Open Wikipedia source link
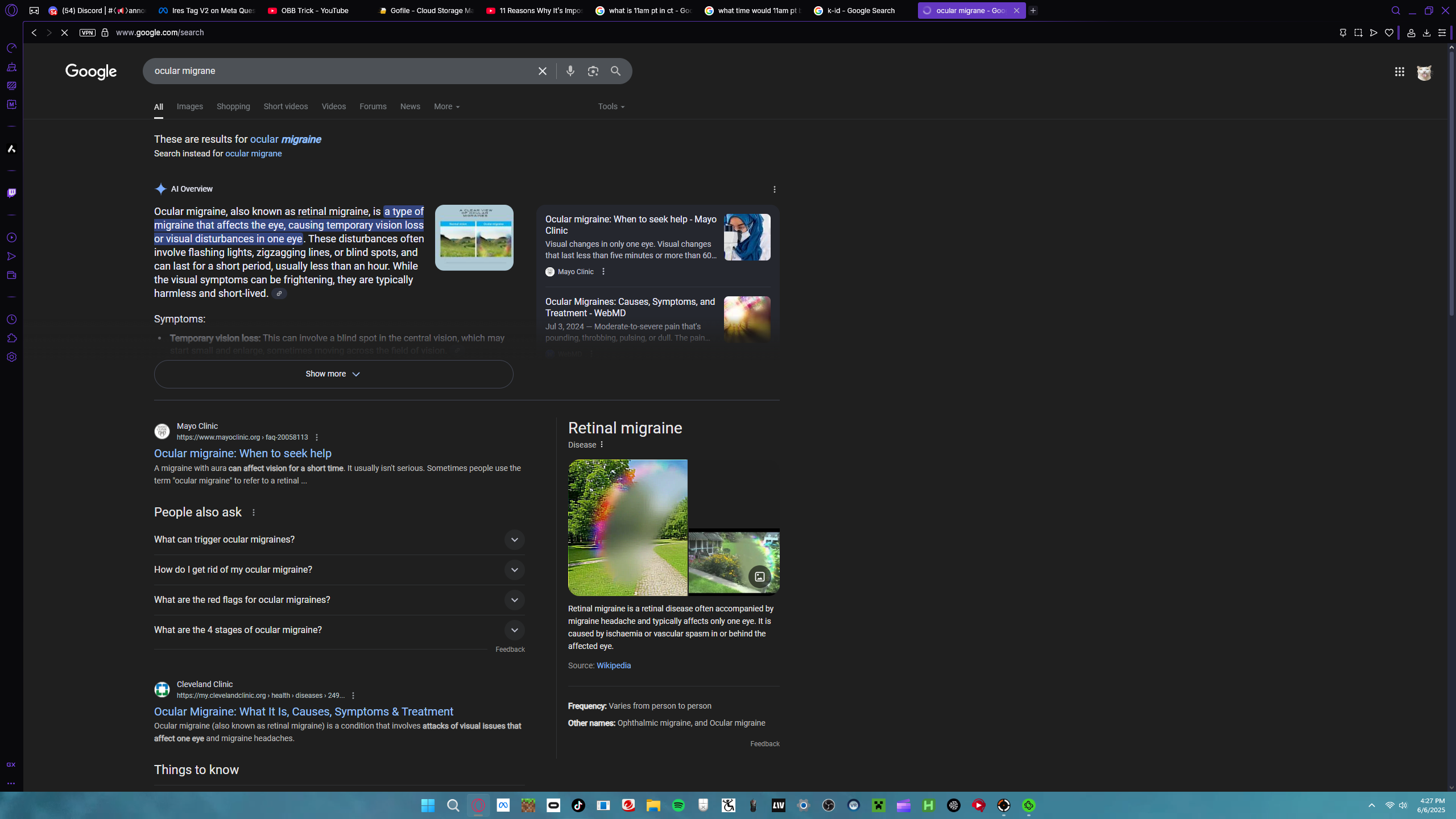Screen dimensions: 1456x819 [x=613, y=665]
